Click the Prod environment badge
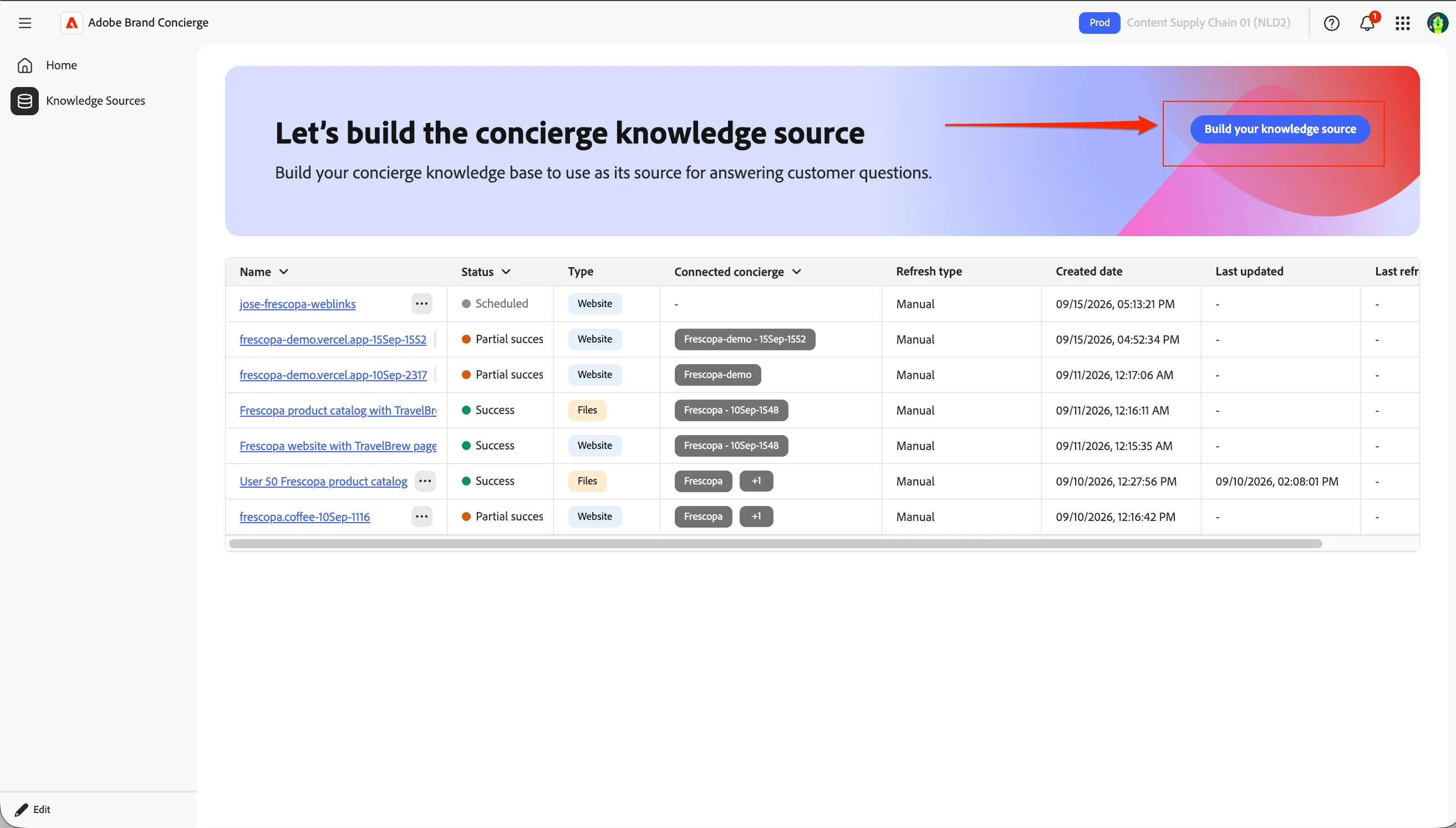This screenshot has width=1456, height=828. pyautogui.click(x=1099, y=23)
